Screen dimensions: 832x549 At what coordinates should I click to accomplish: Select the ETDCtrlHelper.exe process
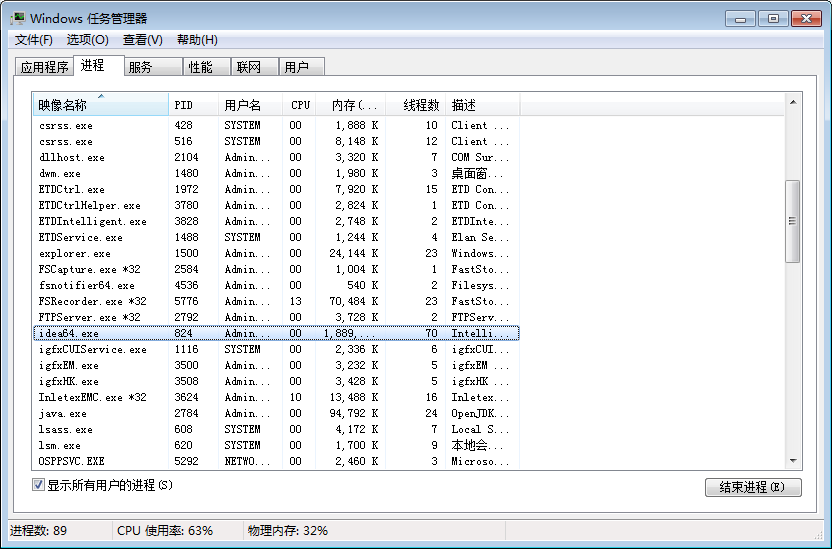[276, 205]
